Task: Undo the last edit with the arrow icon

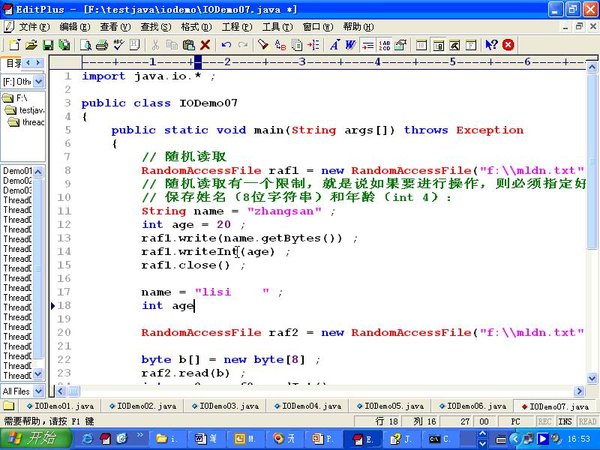Action: (x=226, y=45)
